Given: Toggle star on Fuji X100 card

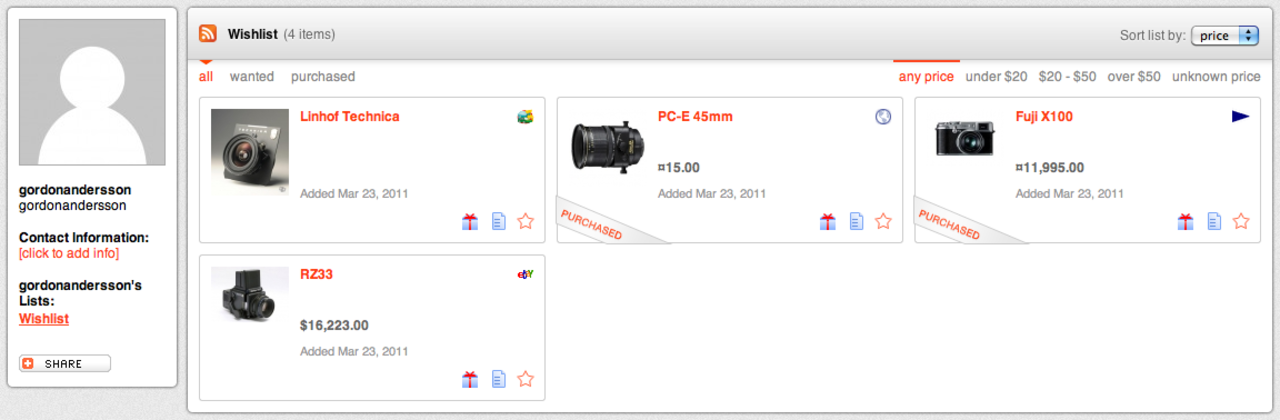Looking at the screenshot, I should pos(1241,222).
